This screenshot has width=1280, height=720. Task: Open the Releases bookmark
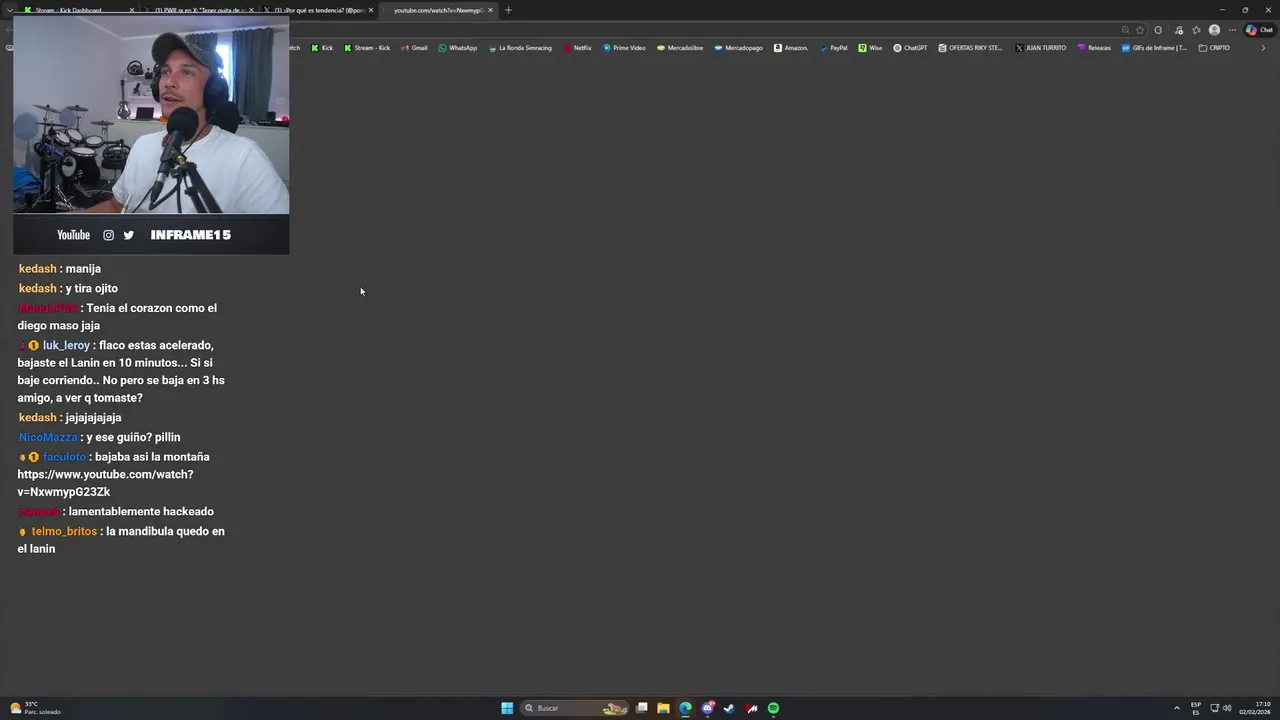[1094, 48]
